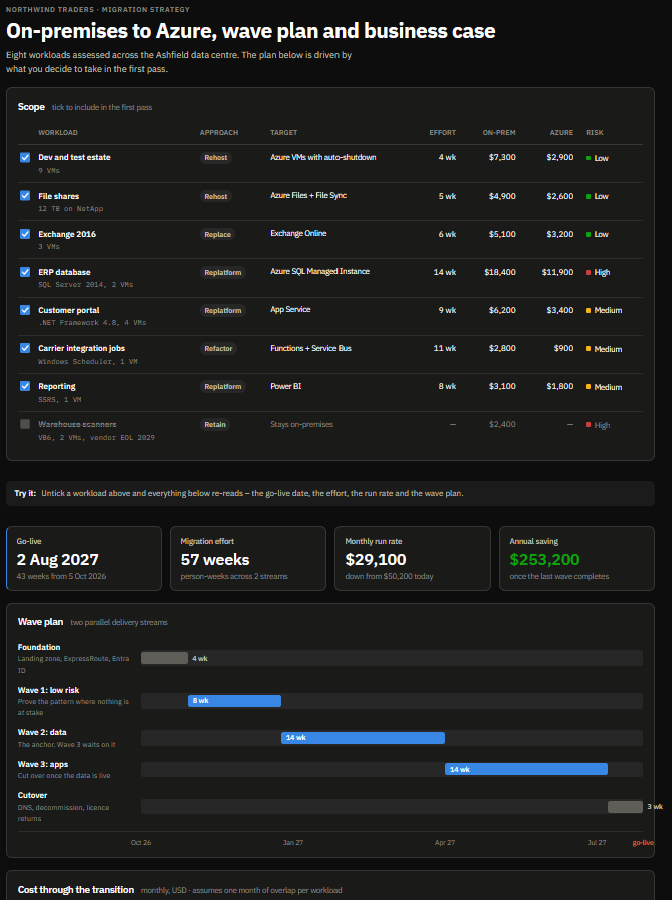
Task: Click the APPROACH column header
Action: 219,133
